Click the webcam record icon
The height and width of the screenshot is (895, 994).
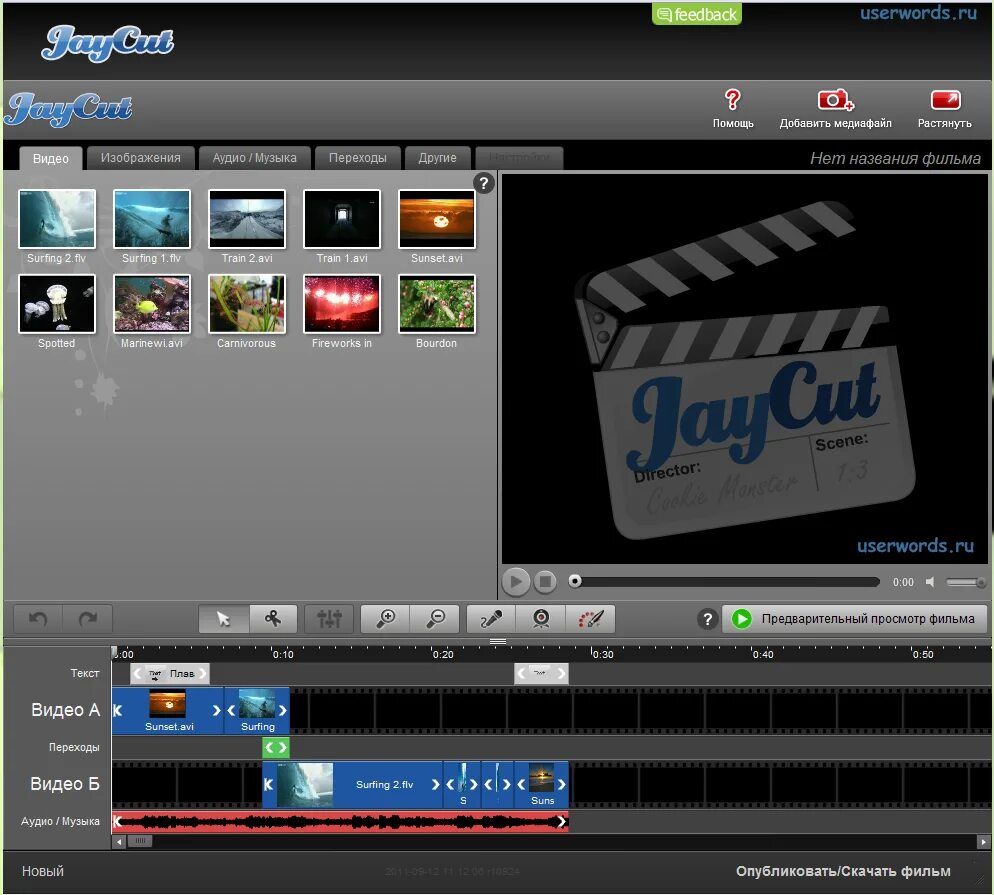[541, 619]
